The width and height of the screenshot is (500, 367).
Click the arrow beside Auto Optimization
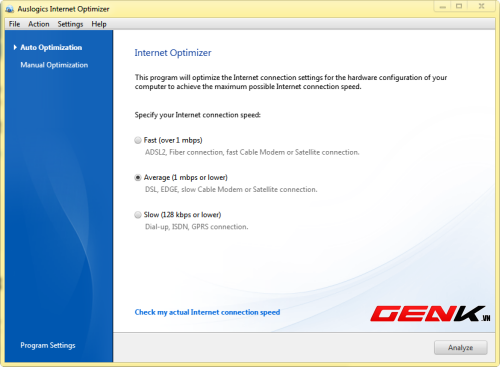pos(15,47)
